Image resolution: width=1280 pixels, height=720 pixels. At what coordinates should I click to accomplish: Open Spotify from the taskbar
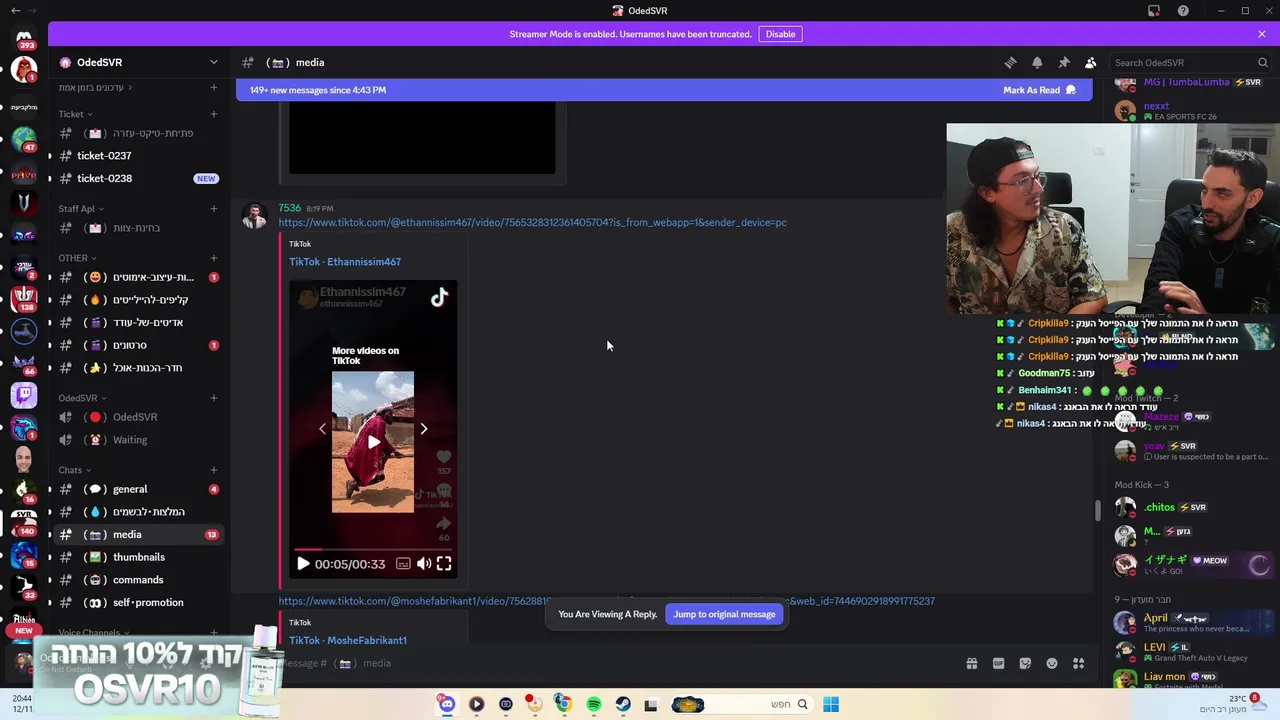[594, 704]
